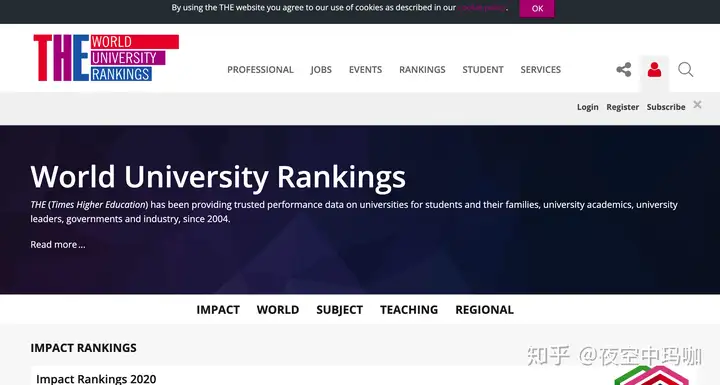Click the THE World University Rankings logo

pyautogui.click(x=106, y=57)
